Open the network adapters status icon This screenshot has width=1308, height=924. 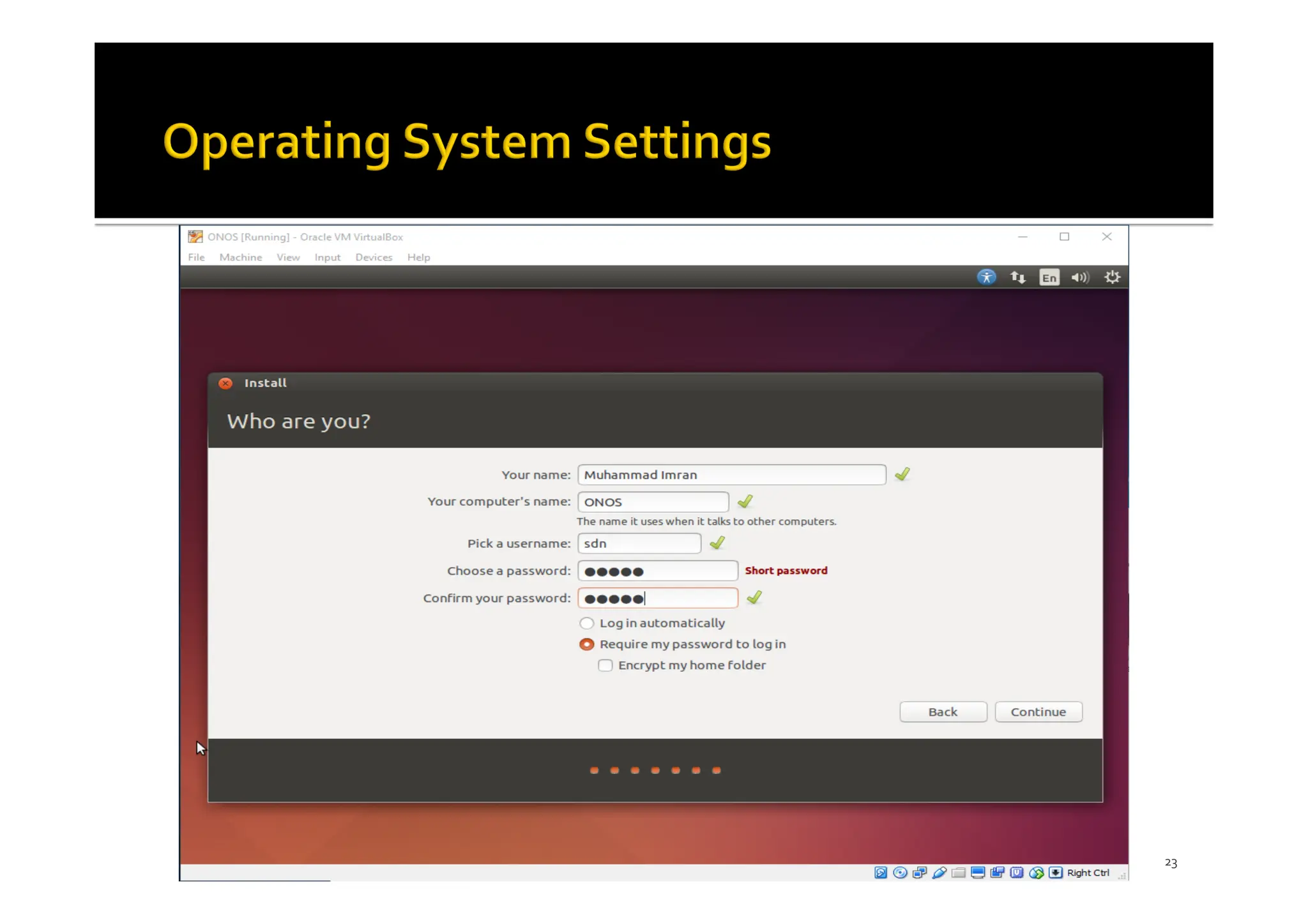[x=919, y=873]
